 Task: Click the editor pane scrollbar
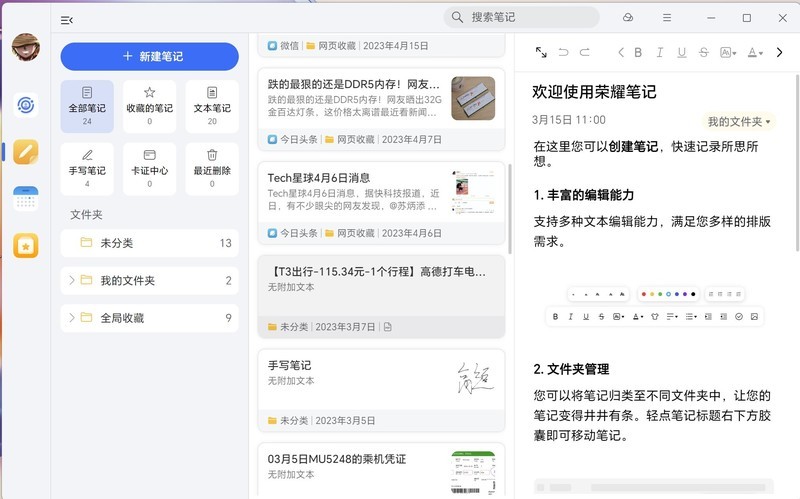click(x=797, y=163)
